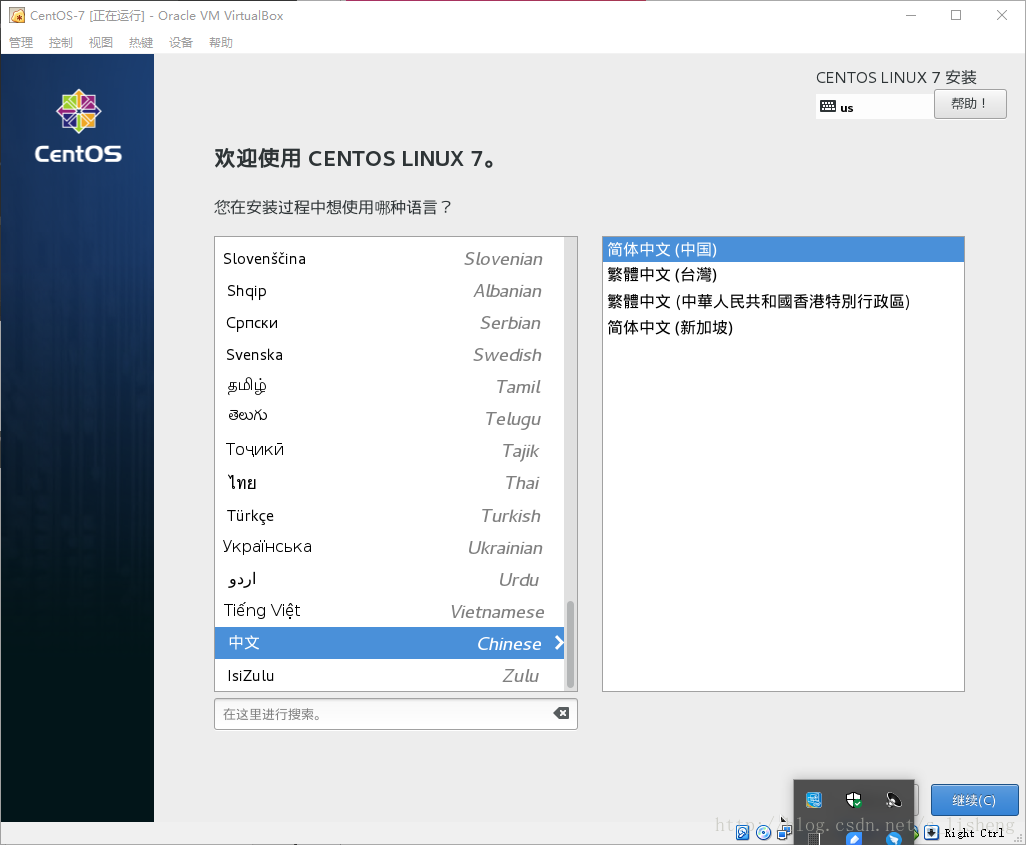
Task: Choose locale 繁體中文 (中華人民共和國香港特別行政區)
Action: 783,301
